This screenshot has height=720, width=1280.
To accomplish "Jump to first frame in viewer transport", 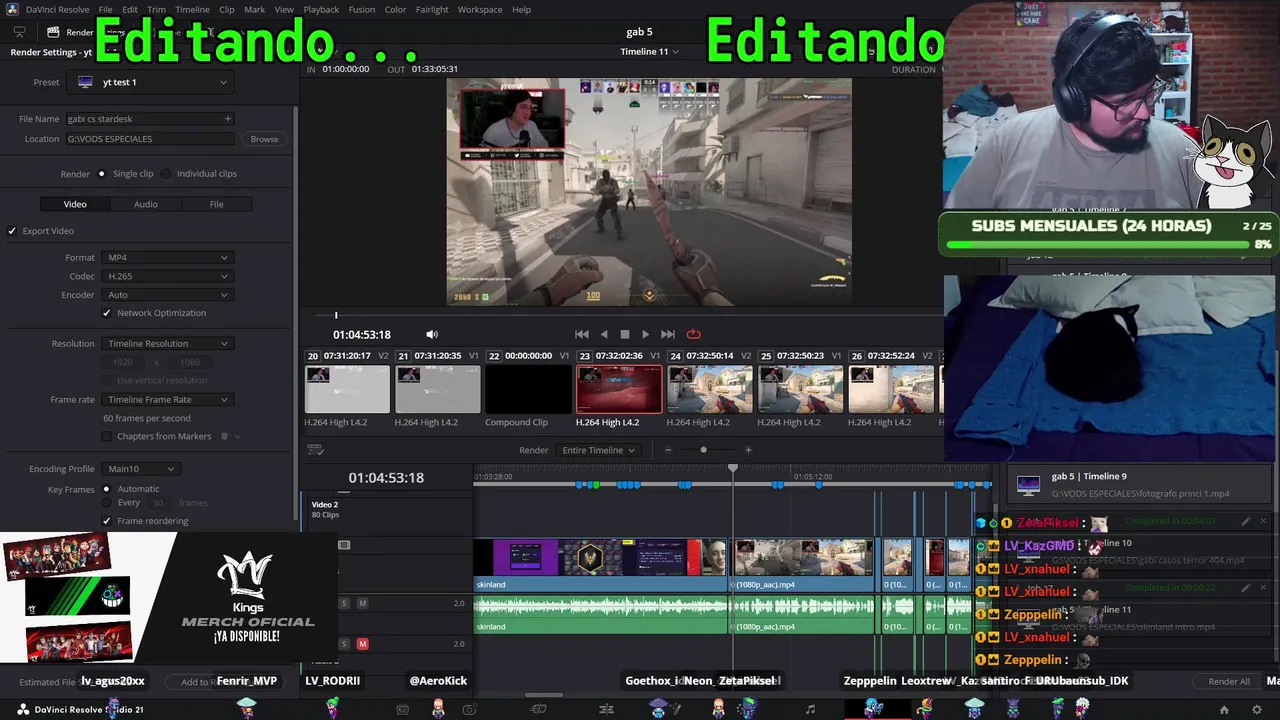I will coord(582,334).
